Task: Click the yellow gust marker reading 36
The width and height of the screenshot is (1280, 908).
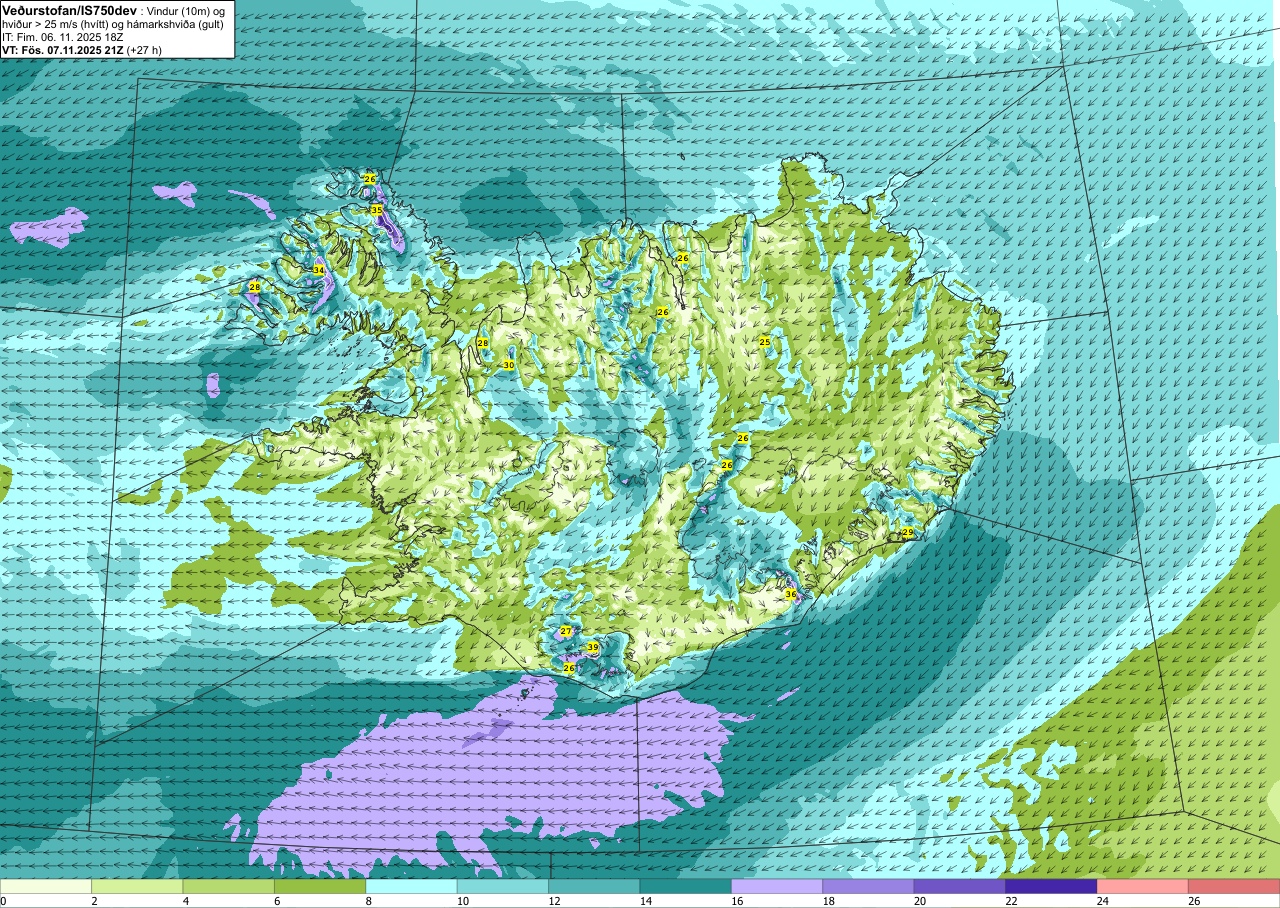Action: (790, 594)
